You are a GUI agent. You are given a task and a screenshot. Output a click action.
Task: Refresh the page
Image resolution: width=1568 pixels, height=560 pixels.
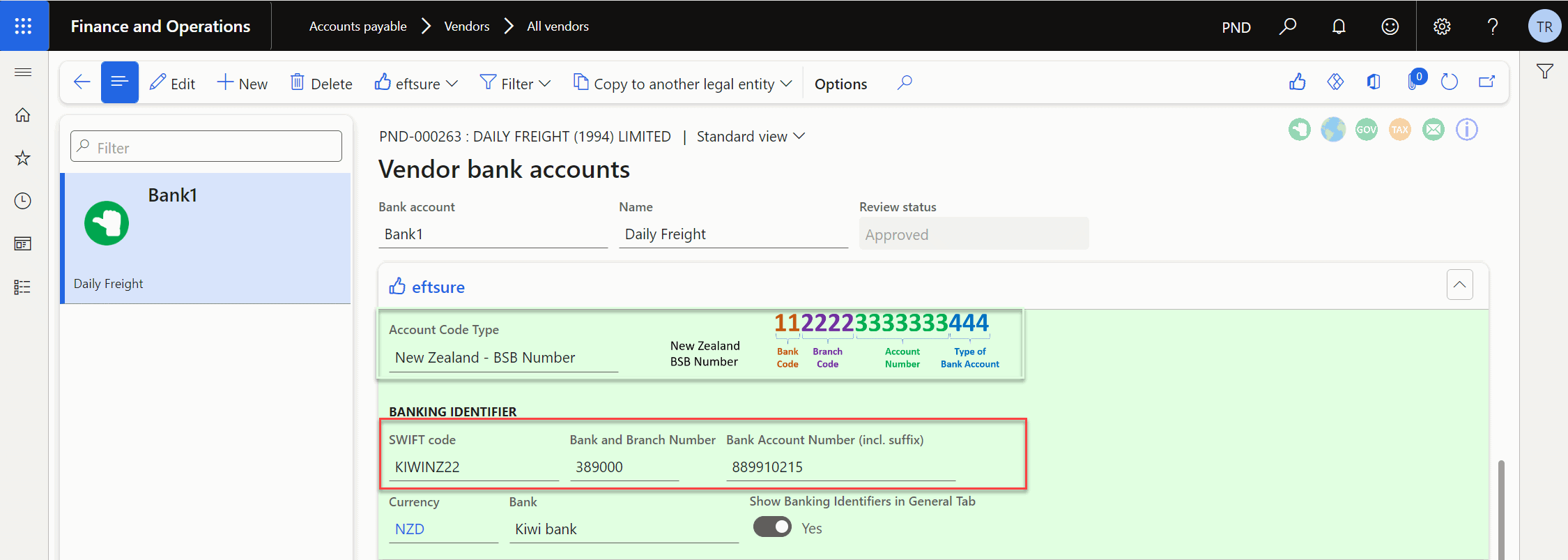pyautogui.click(x=1450, y=82)
